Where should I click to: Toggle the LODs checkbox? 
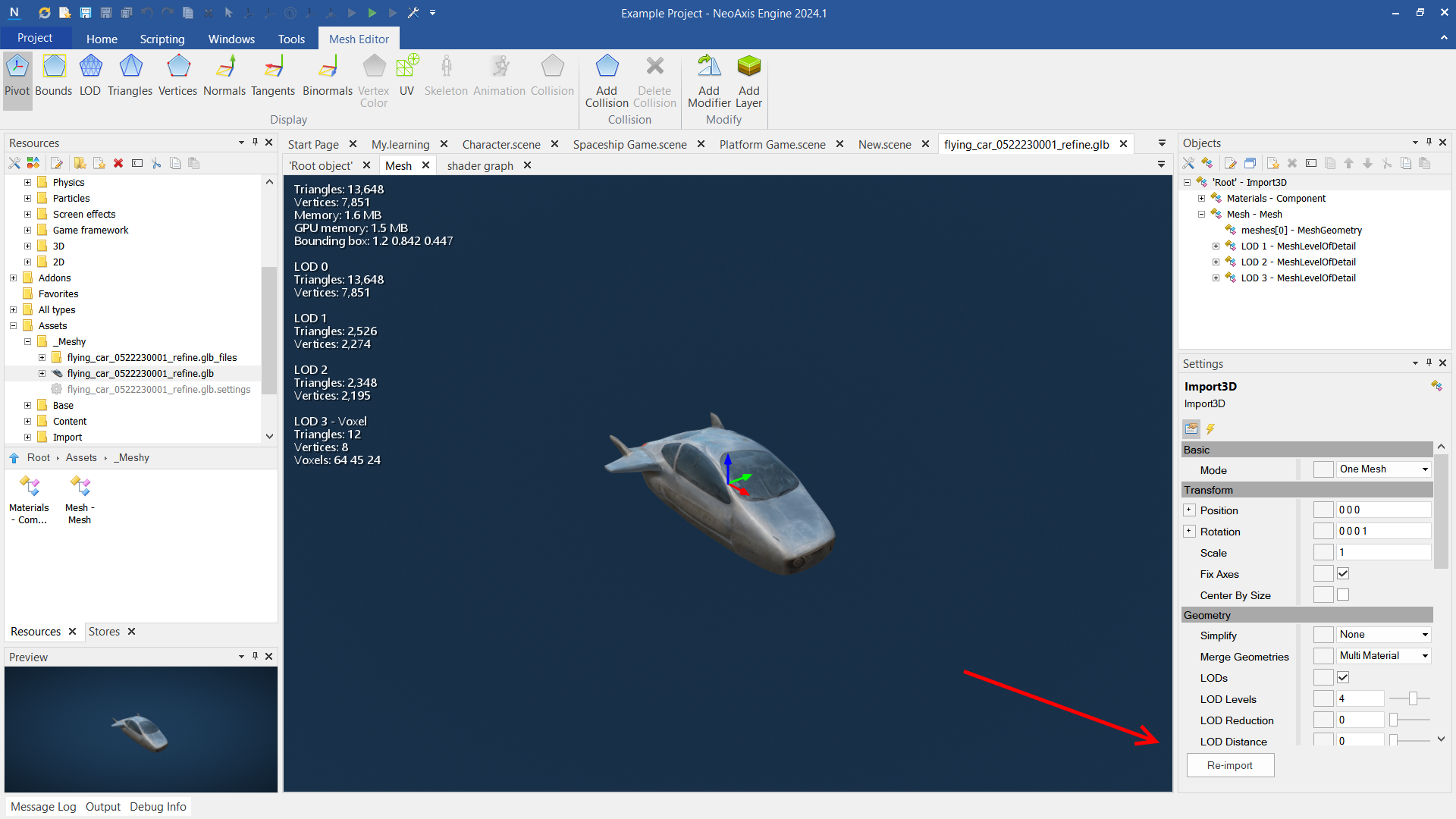(x=1343, y=678)
